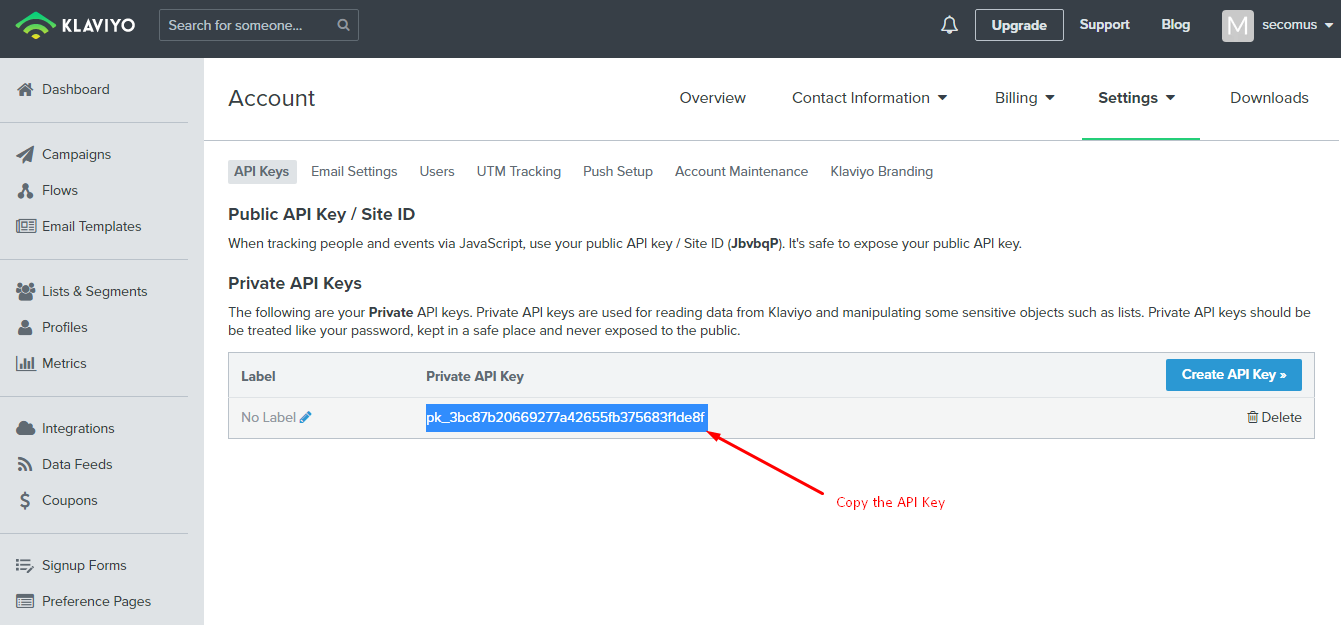This screenshot has width=1341, height=625.
Task: Click the Coupons dollar icon
Action: coord(26,500)
